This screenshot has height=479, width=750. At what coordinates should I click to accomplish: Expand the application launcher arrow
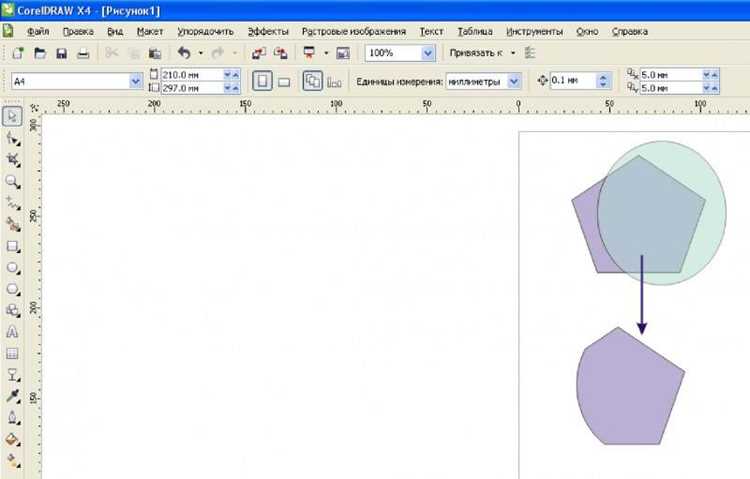[x=326, y=53]
